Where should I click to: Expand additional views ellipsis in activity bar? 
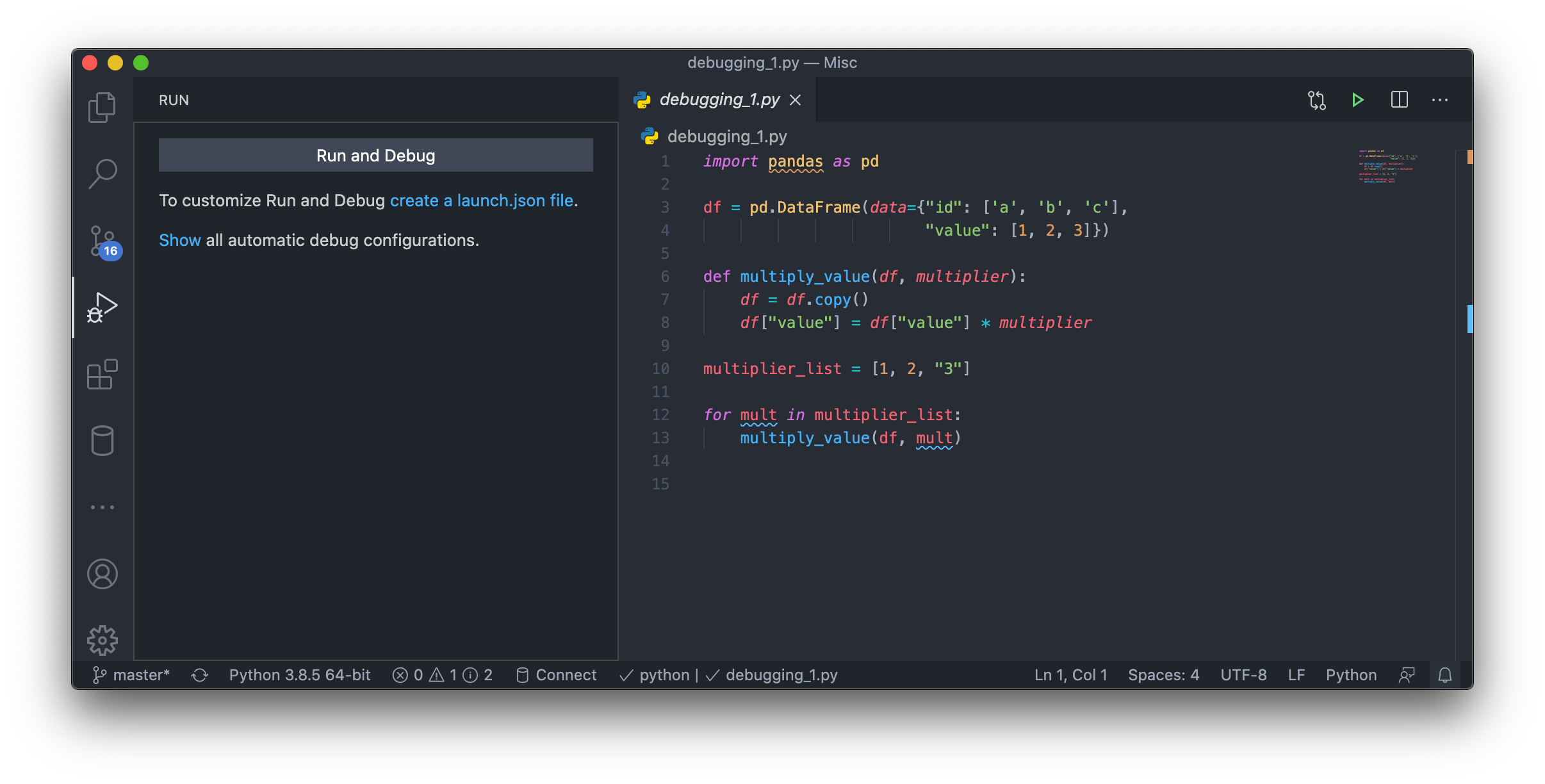click(102, 507)
